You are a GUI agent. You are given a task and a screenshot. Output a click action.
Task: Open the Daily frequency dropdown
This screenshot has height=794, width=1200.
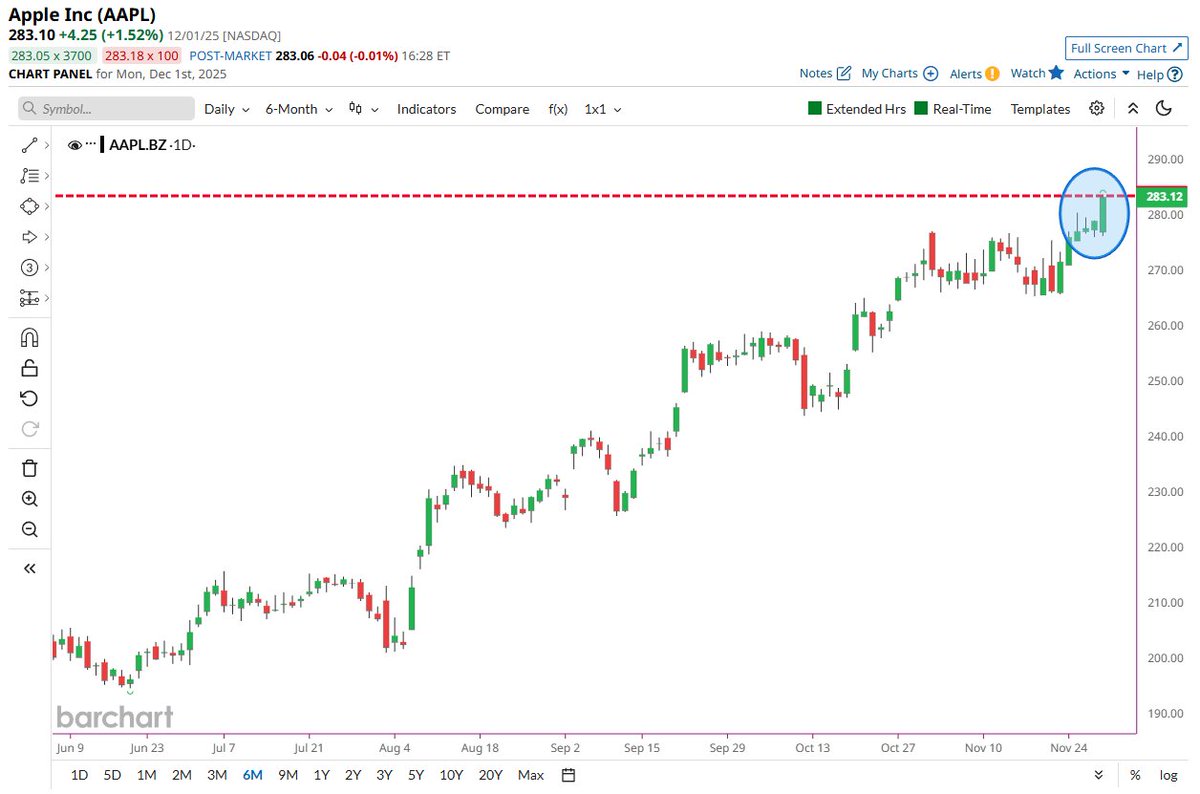[227, 109]
